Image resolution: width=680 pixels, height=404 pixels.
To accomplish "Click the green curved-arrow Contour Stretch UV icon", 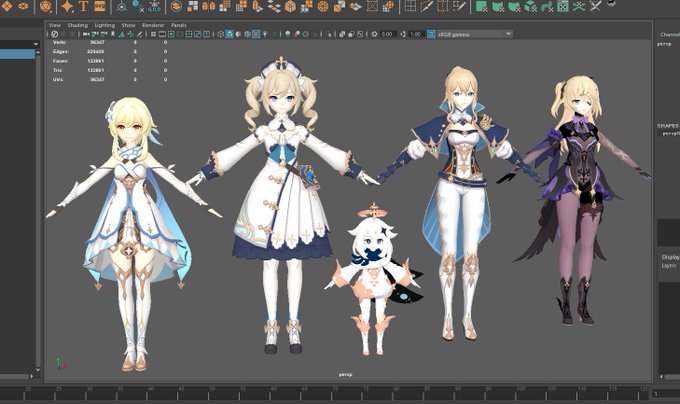I will pos(547,6).
